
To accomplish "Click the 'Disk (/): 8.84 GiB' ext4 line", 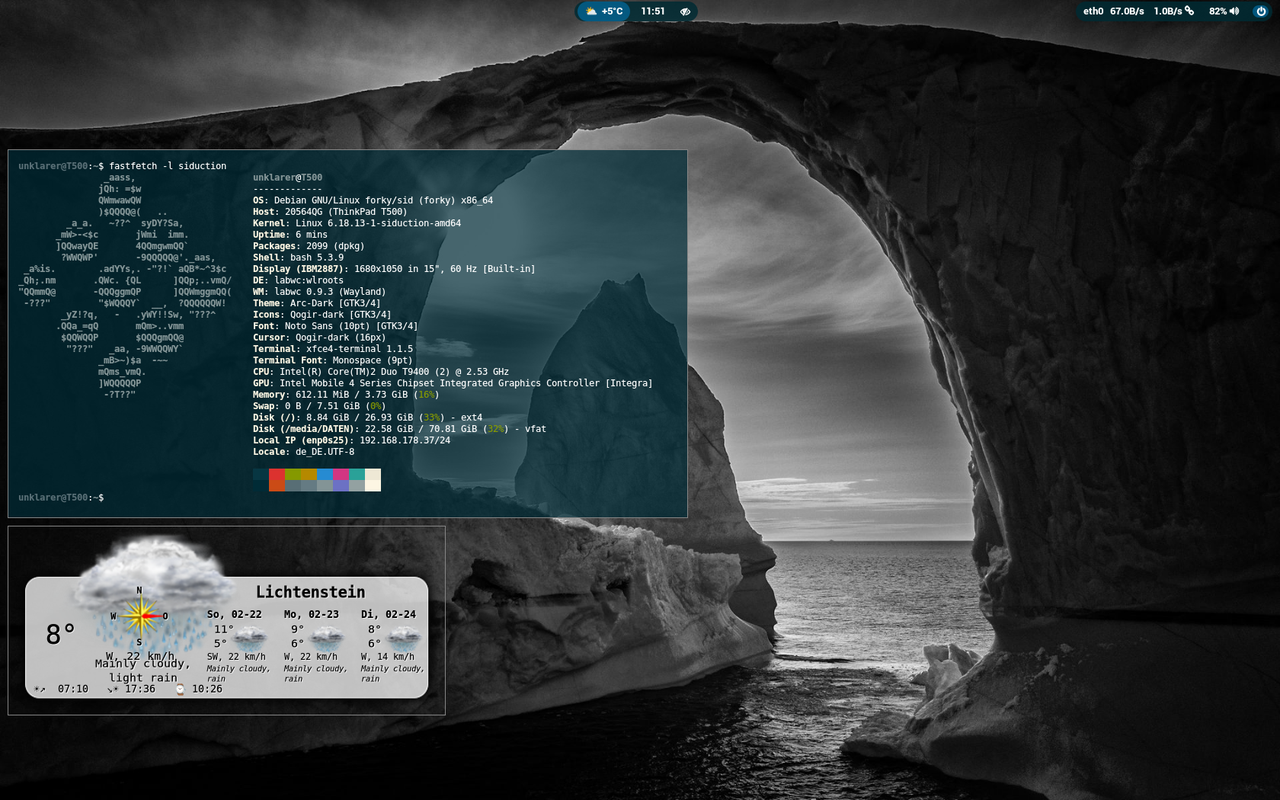I will tap(368, 418).
